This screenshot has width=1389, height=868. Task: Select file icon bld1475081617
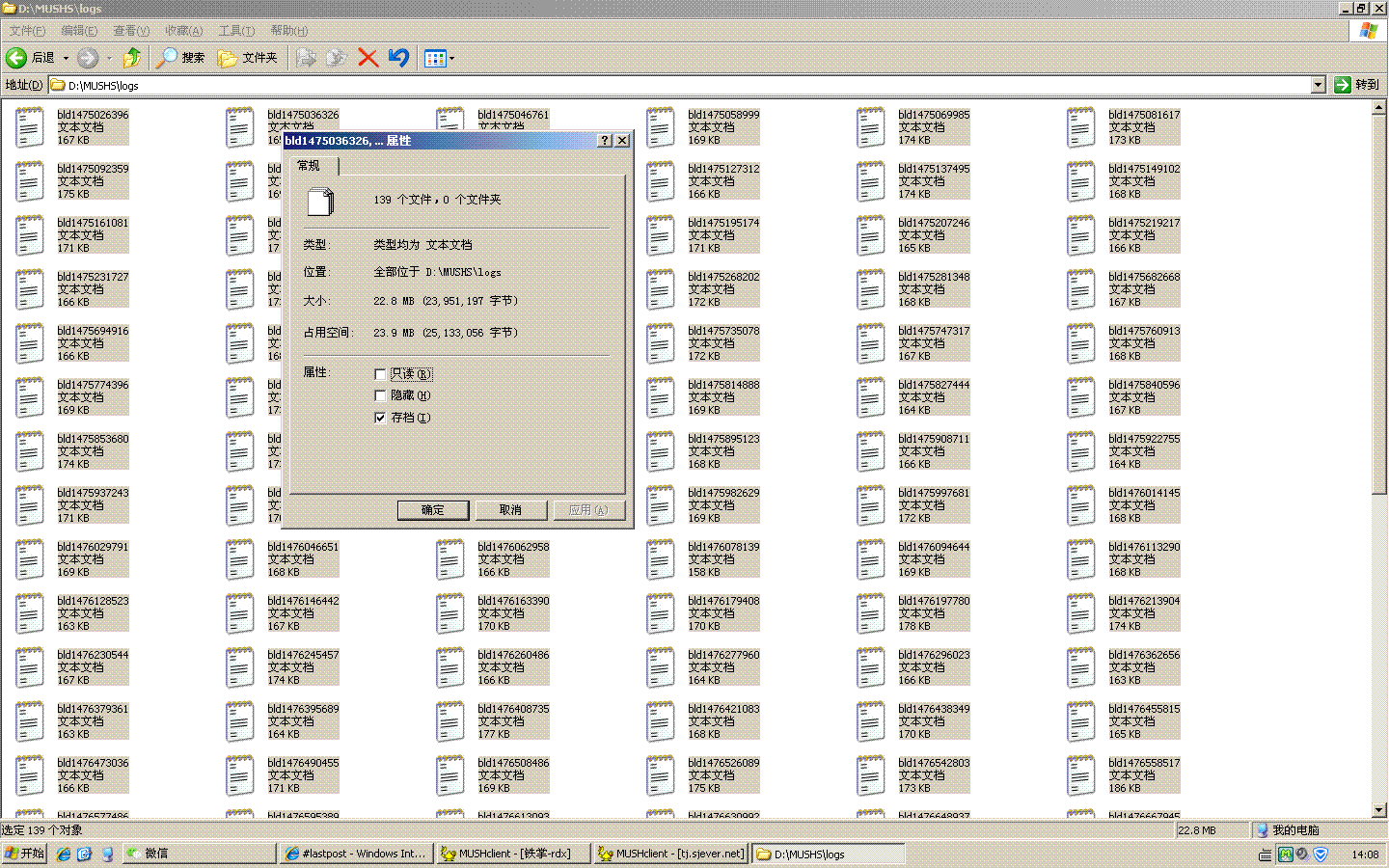[x=1081, y=127]
